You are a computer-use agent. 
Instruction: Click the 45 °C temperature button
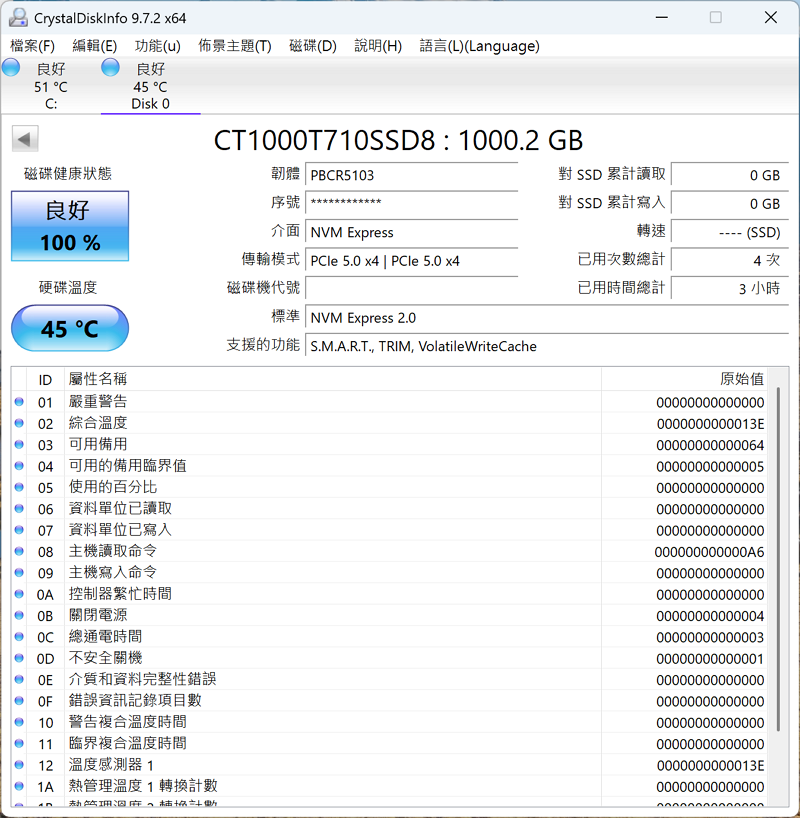[x=70, y=328]
